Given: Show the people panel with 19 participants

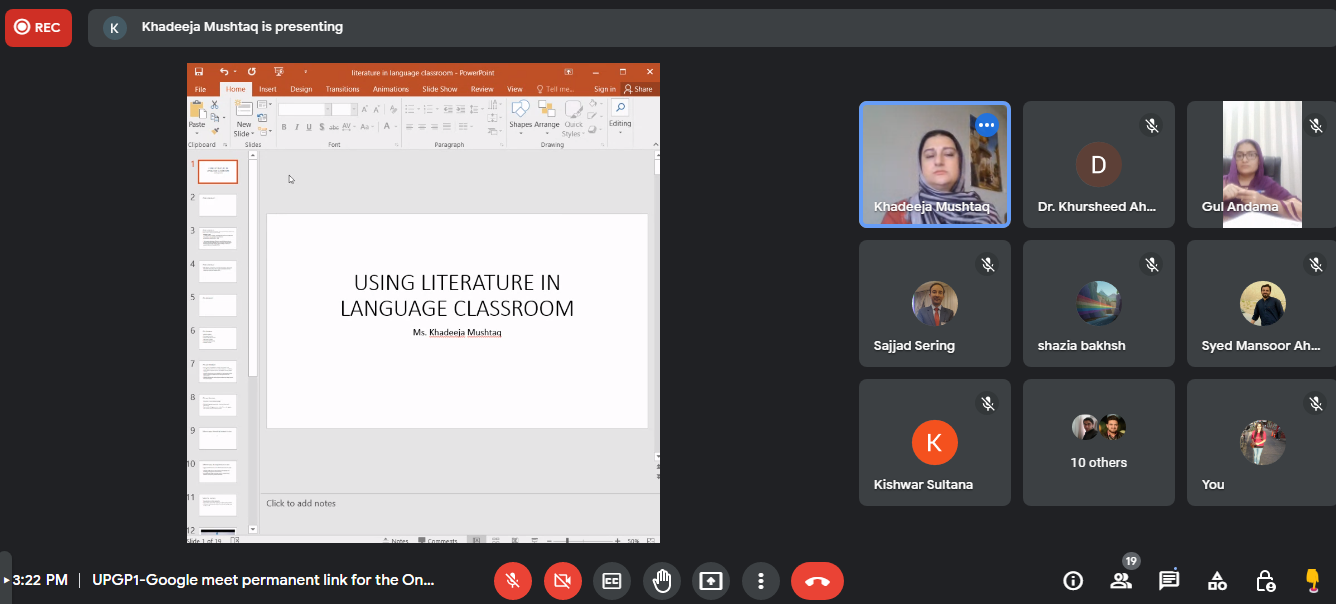Looking at the screenshot, I should [x=1121, y=581].
